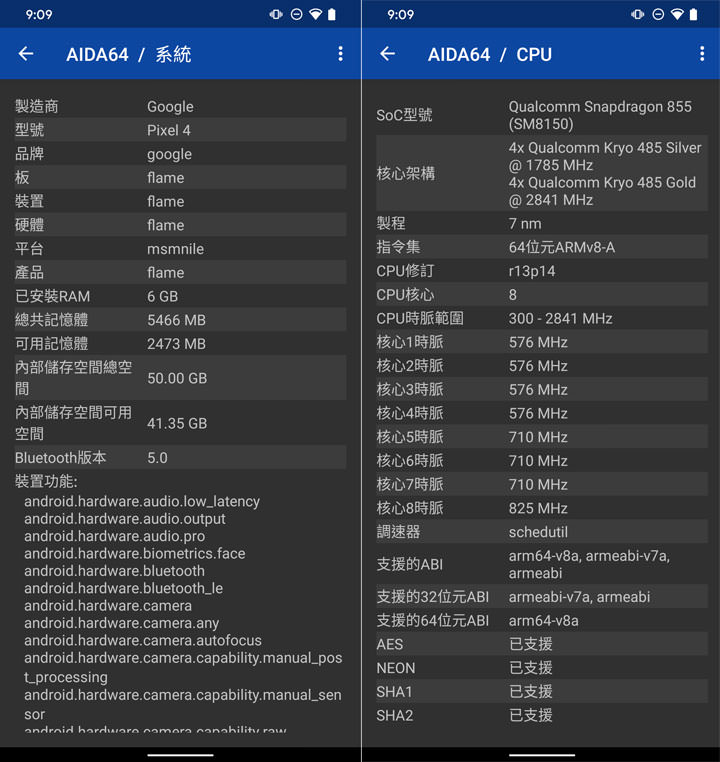This screenshot has height=762, width=720.
Task: Select the CPU時脈範圍 300 - 2841 MHz row
Action: click(x=542, y=318)
